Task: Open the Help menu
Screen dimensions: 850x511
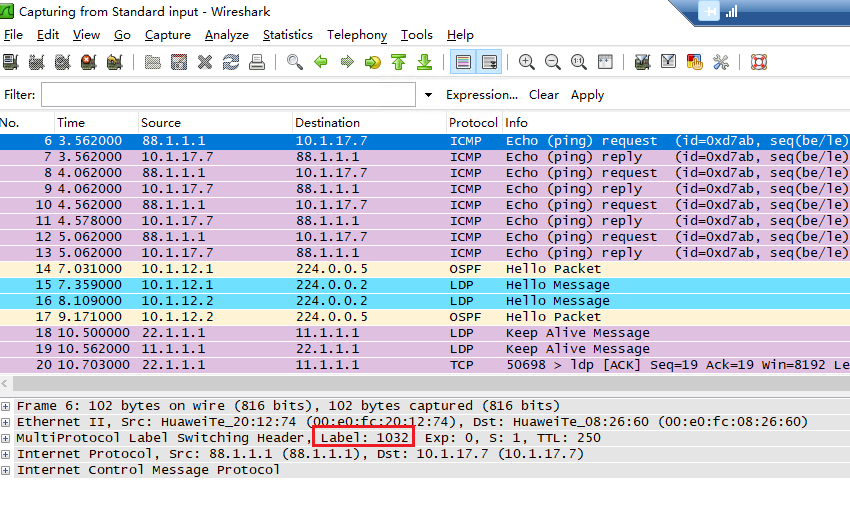Action: click(460, 35)
